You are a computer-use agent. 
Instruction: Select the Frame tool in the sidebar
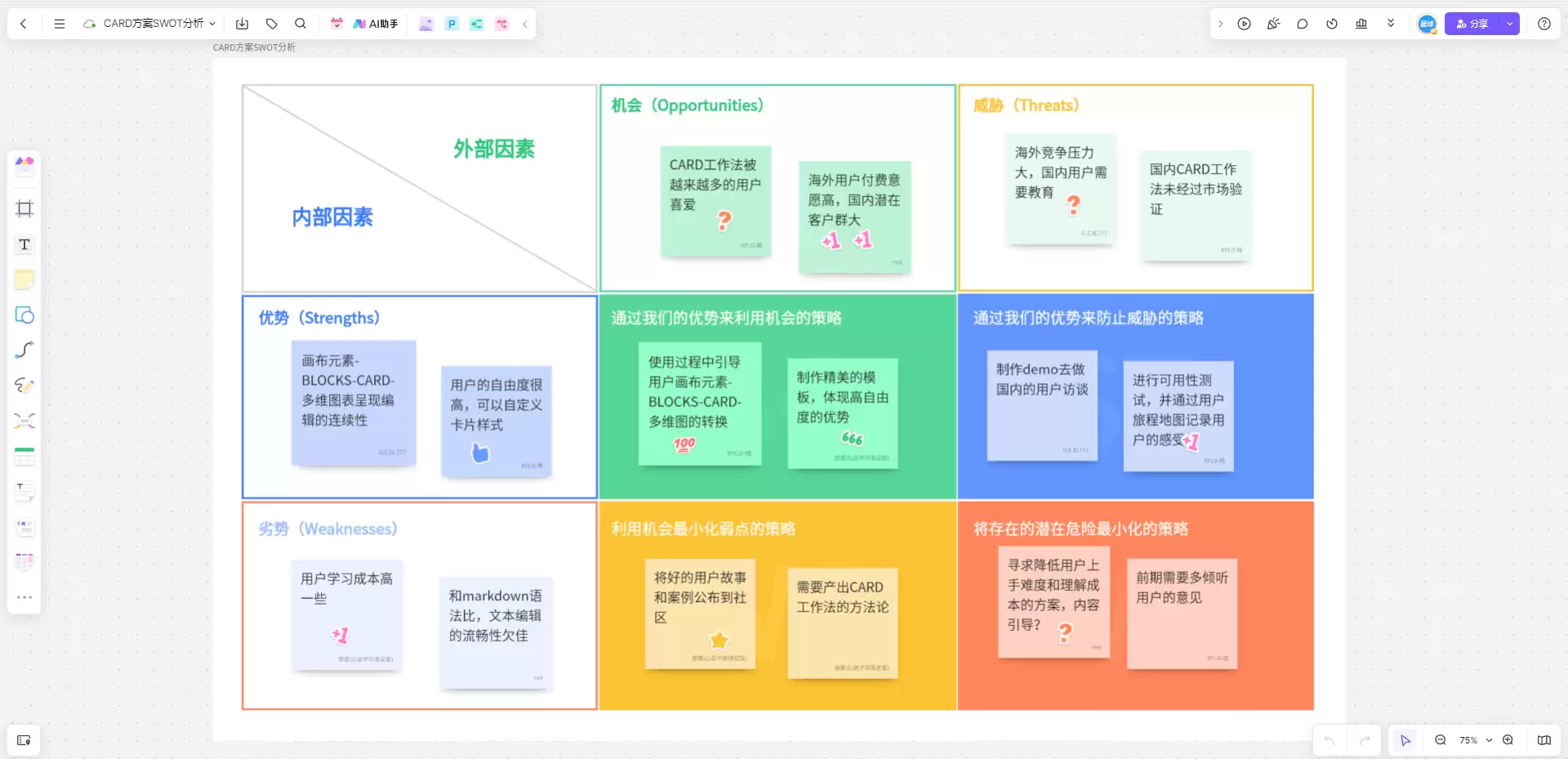coord(24,208)
